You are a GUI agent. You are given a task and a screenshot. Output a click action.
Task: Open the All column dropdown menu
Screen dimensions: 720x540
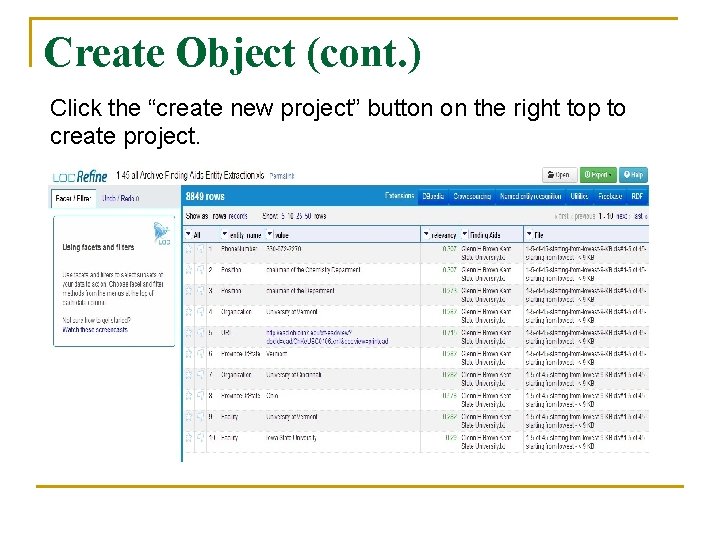pos(188,235)
